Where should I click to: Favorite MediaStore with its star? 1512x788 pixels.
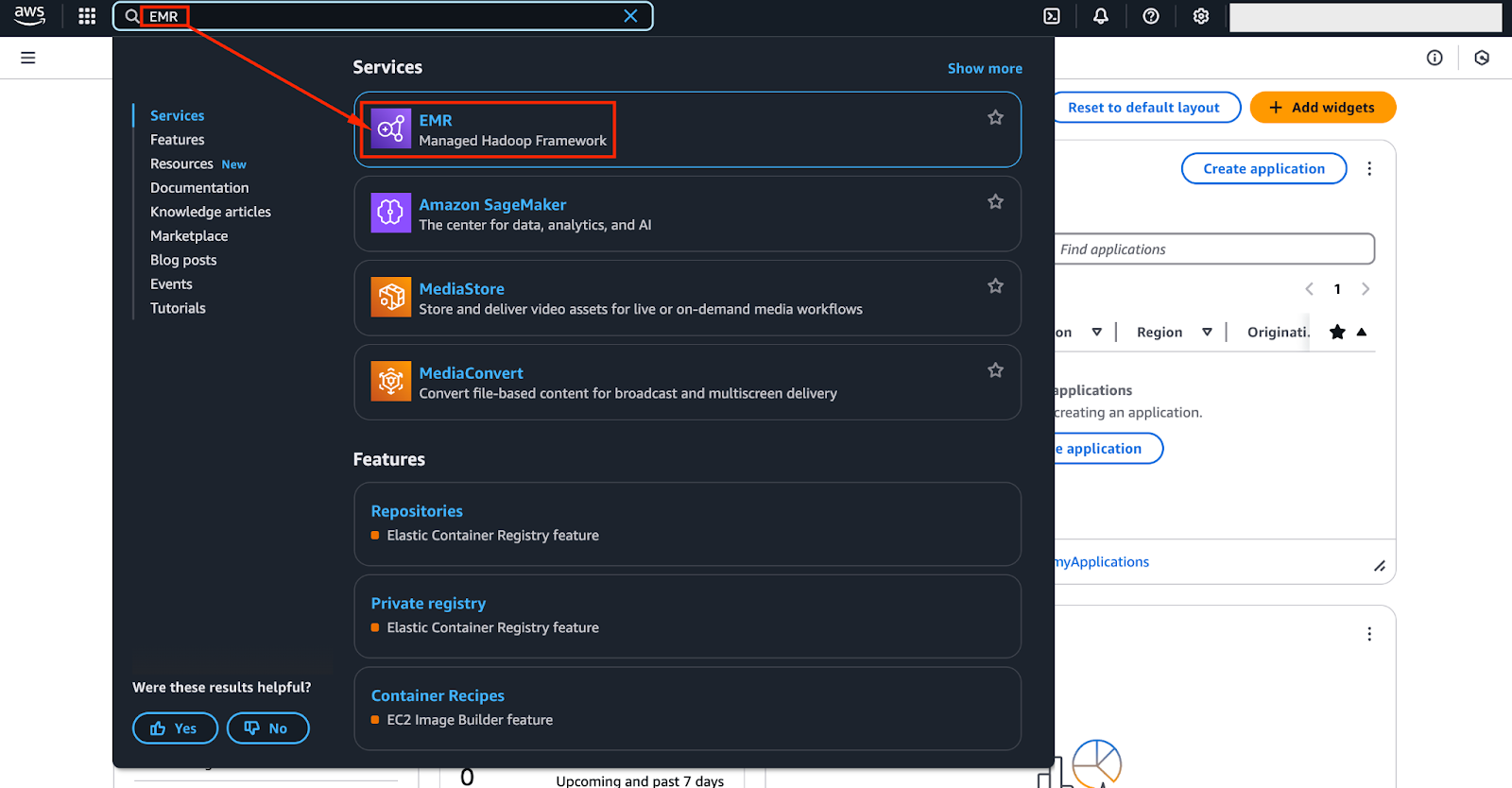[x=995, y=285]
